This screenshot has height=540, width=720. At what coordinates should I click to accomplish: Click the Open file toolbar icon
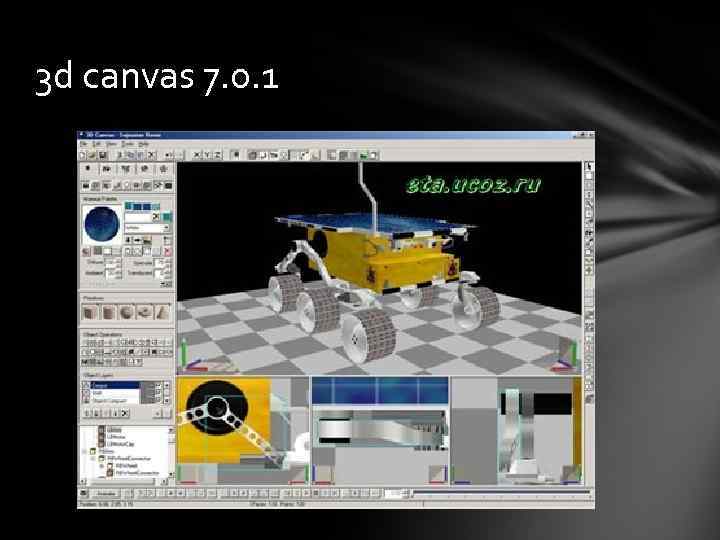tap(93, 155)
